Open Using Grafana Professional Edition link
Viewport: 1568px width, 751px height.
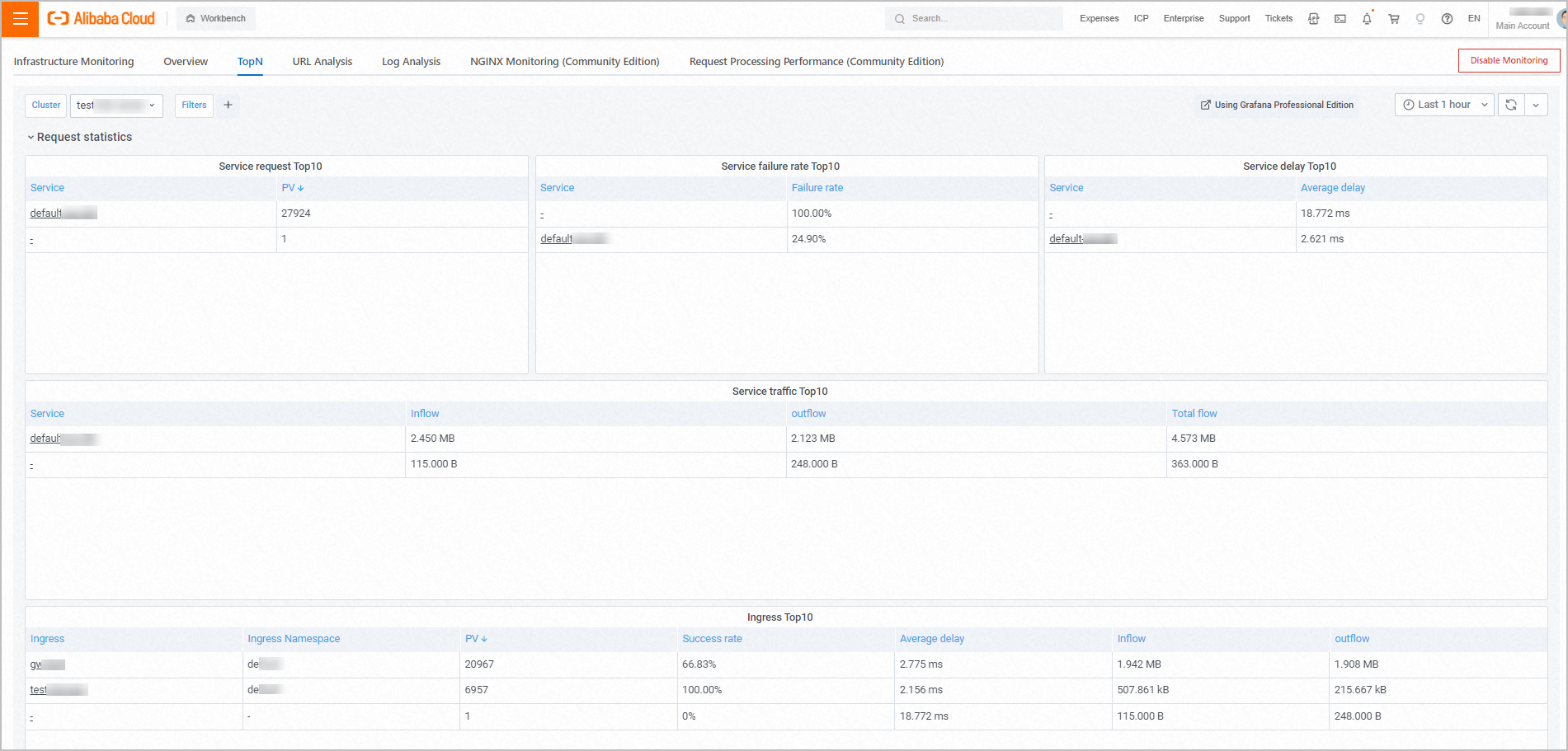tap(1277, 105)
